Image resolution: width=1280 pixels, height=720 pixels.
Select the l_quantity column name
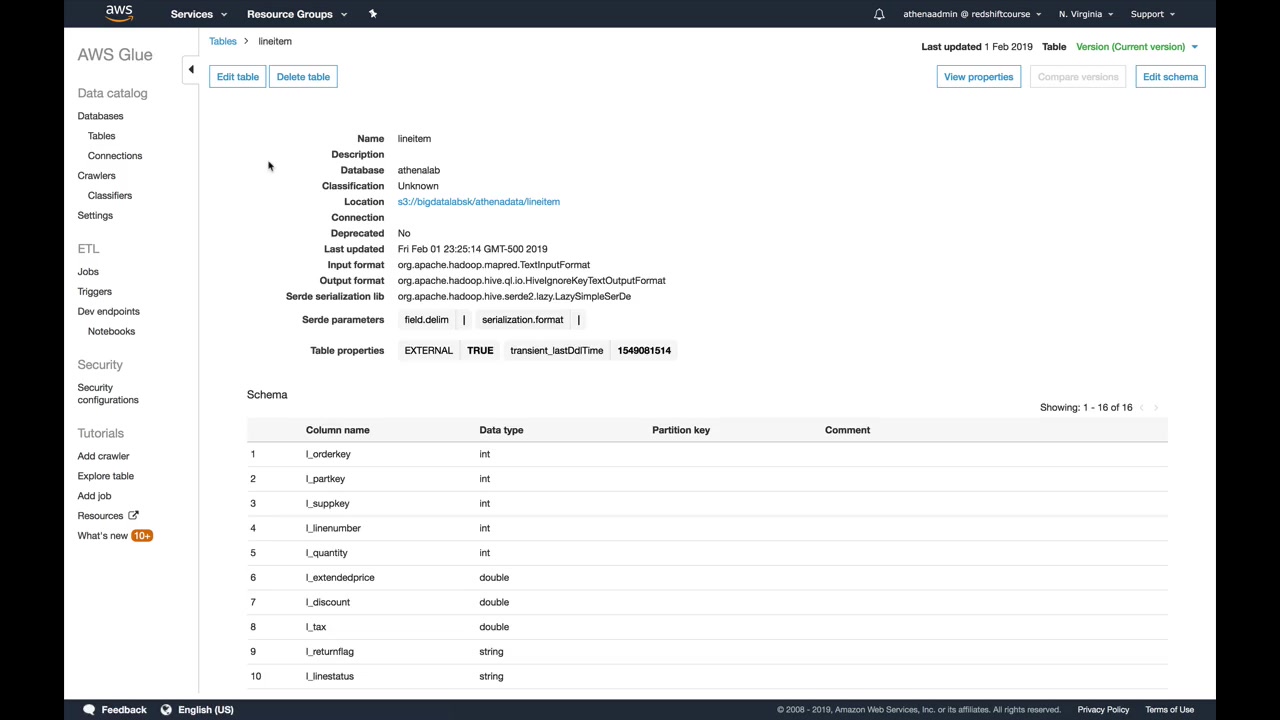326,553
